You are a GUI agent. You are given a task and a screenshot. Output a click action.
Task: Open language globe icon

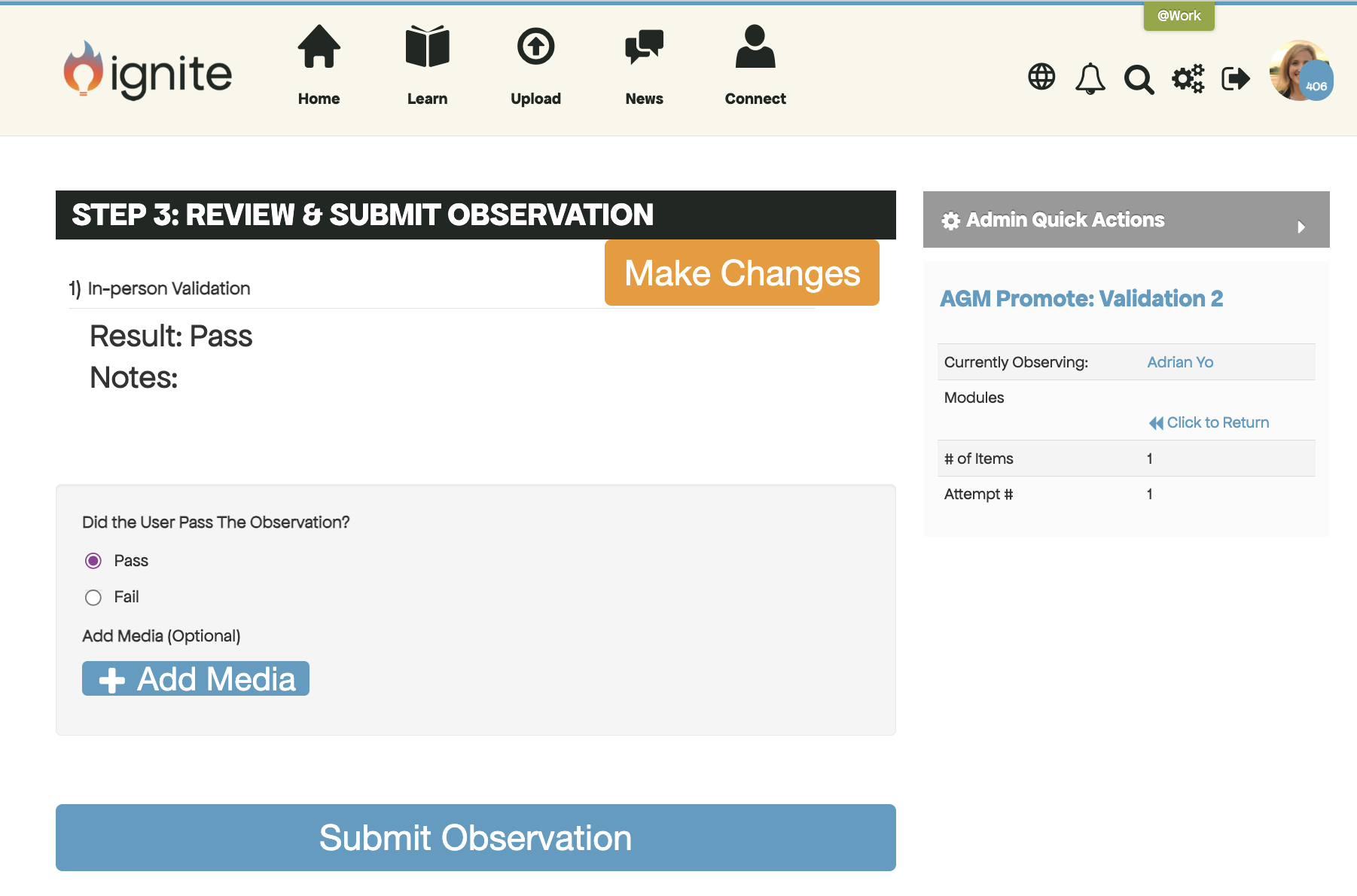click(x=1041, y=77)
